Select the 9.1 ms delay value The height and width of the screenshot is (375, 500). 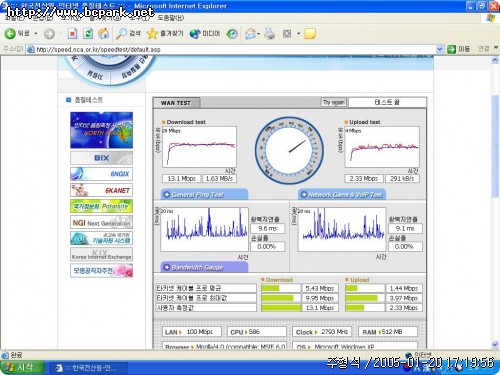coord(405,229)
